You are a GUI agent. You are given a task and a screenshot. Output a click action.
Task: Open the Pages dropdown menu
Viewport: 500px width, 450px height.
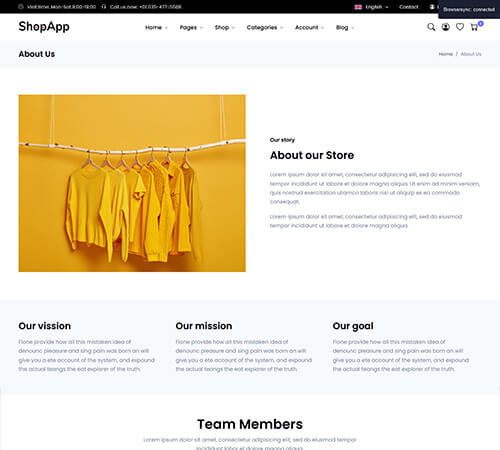click(191, 27)
